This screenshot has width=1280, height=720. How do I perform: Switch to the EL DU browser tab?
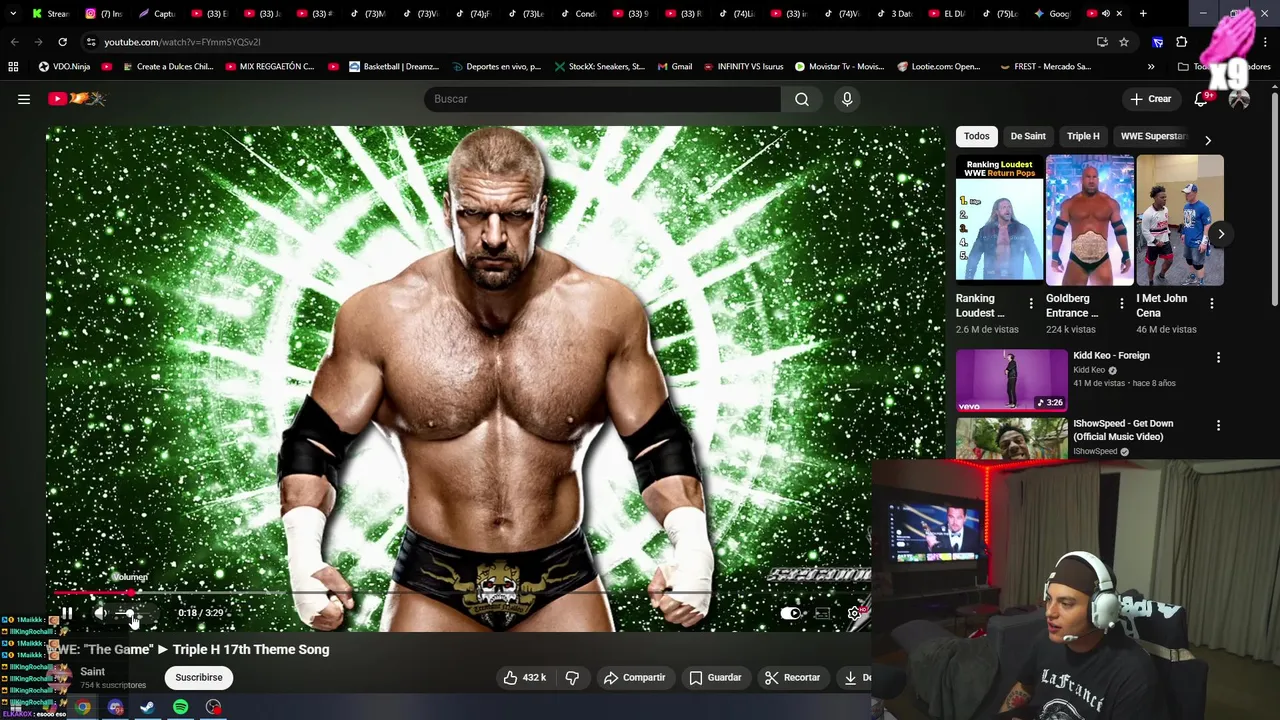point(948,14)
